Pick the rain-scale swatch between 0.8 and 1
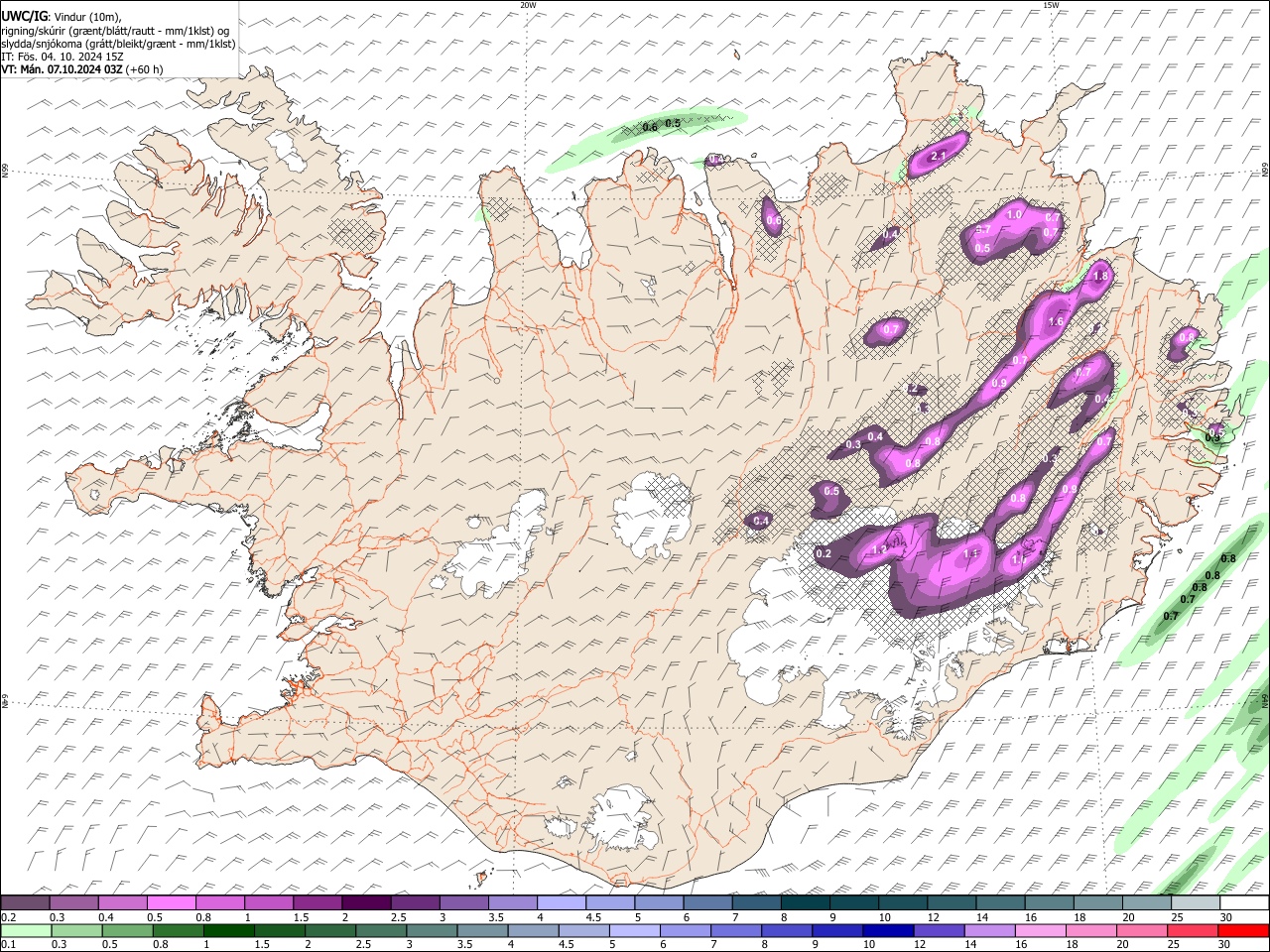The image size is (1270, 952). [178, 930]
